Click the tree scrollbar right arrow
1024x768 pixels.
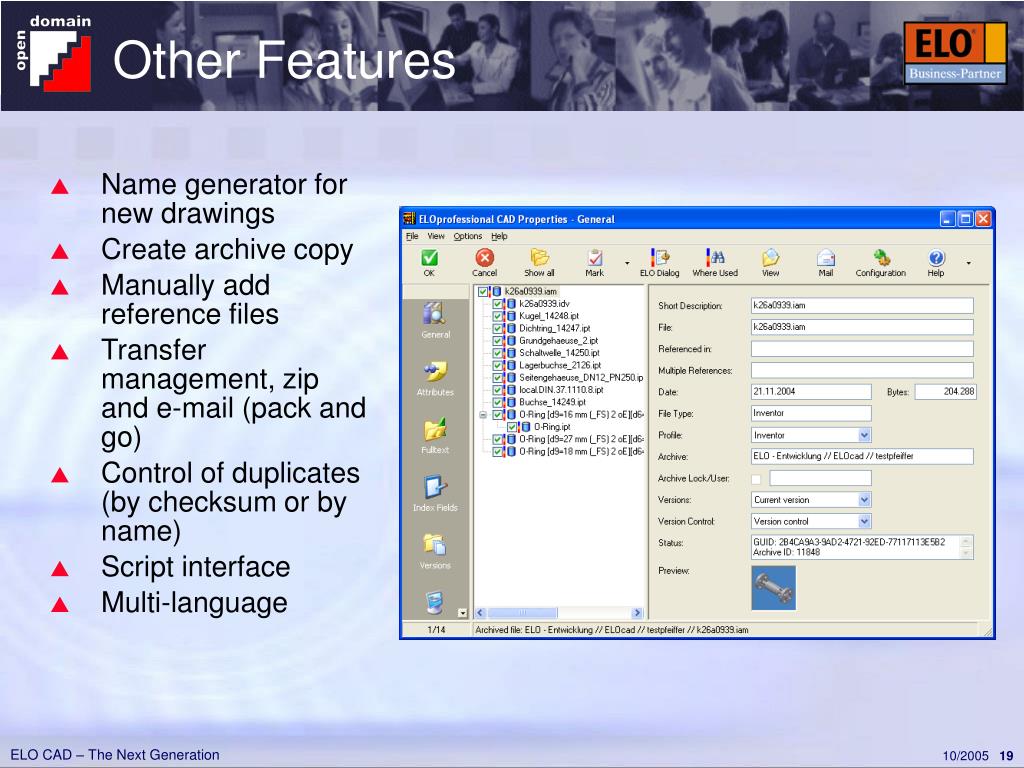coord(637,613)
